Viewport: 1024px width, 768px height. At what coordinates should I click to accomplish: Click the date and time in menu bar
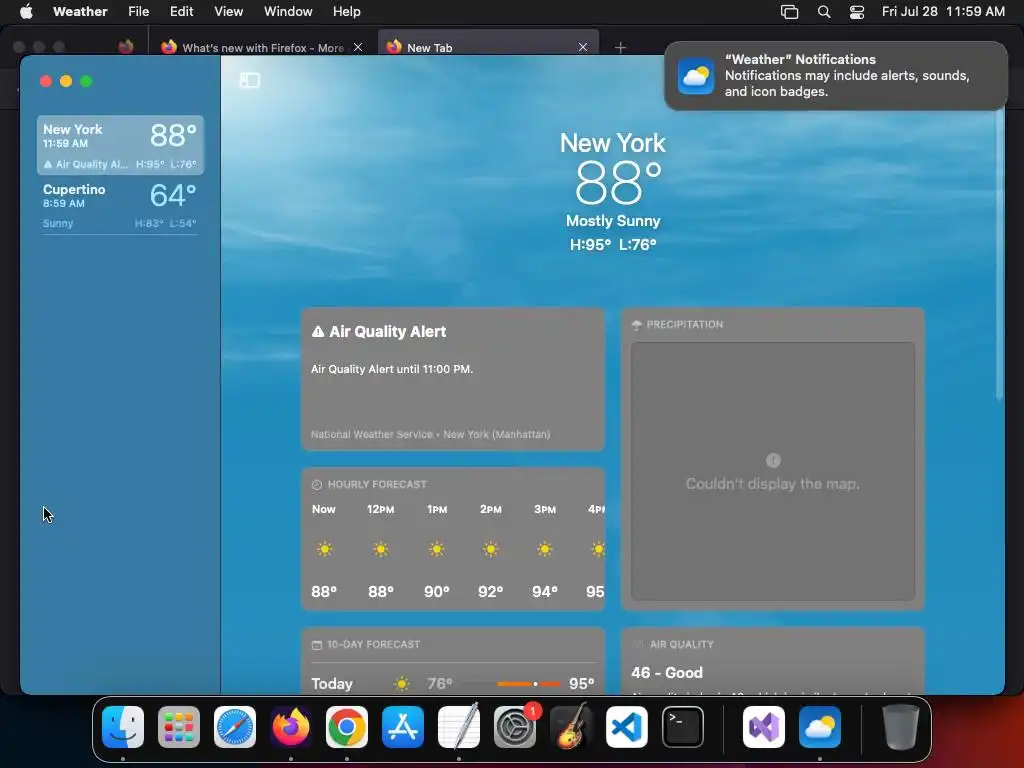pyautogui.click(x=943, y=12)
